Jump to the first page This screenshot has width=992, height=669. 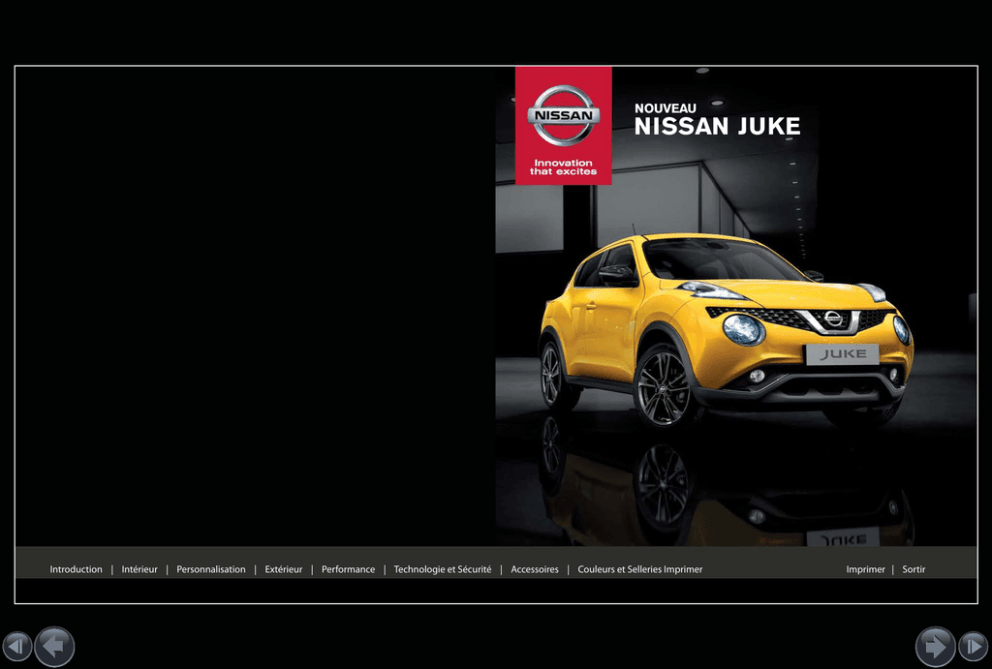(x=16, y=646)
